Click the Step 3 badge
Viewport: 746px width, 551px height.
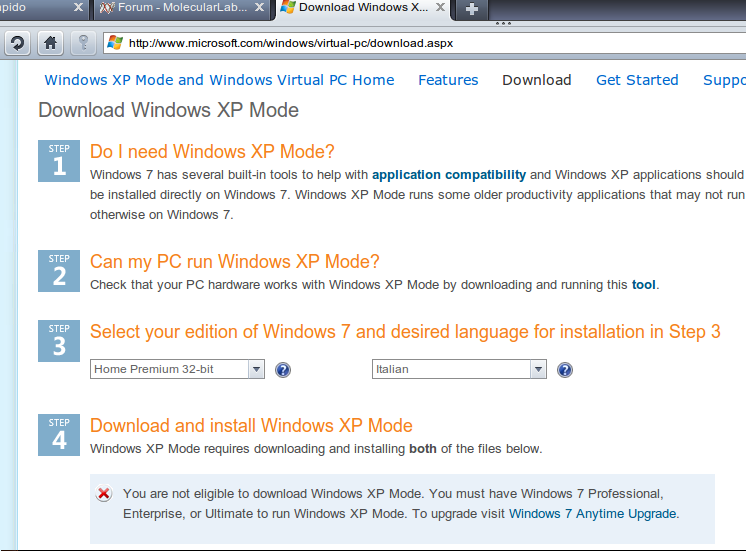pyautogui.click(x=59, y=341)
